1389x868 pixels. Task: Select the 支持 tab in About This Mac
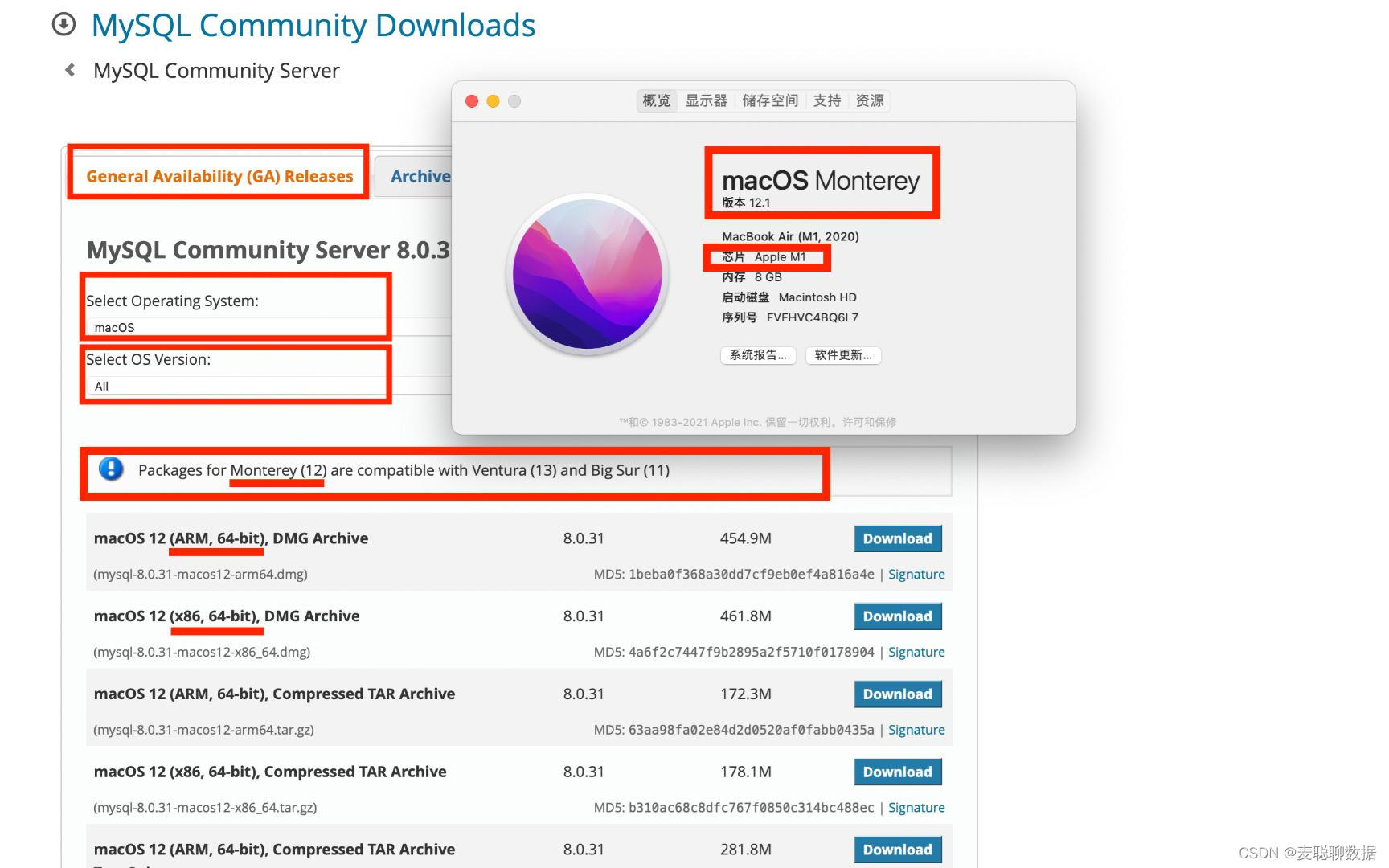coord(827,100)
